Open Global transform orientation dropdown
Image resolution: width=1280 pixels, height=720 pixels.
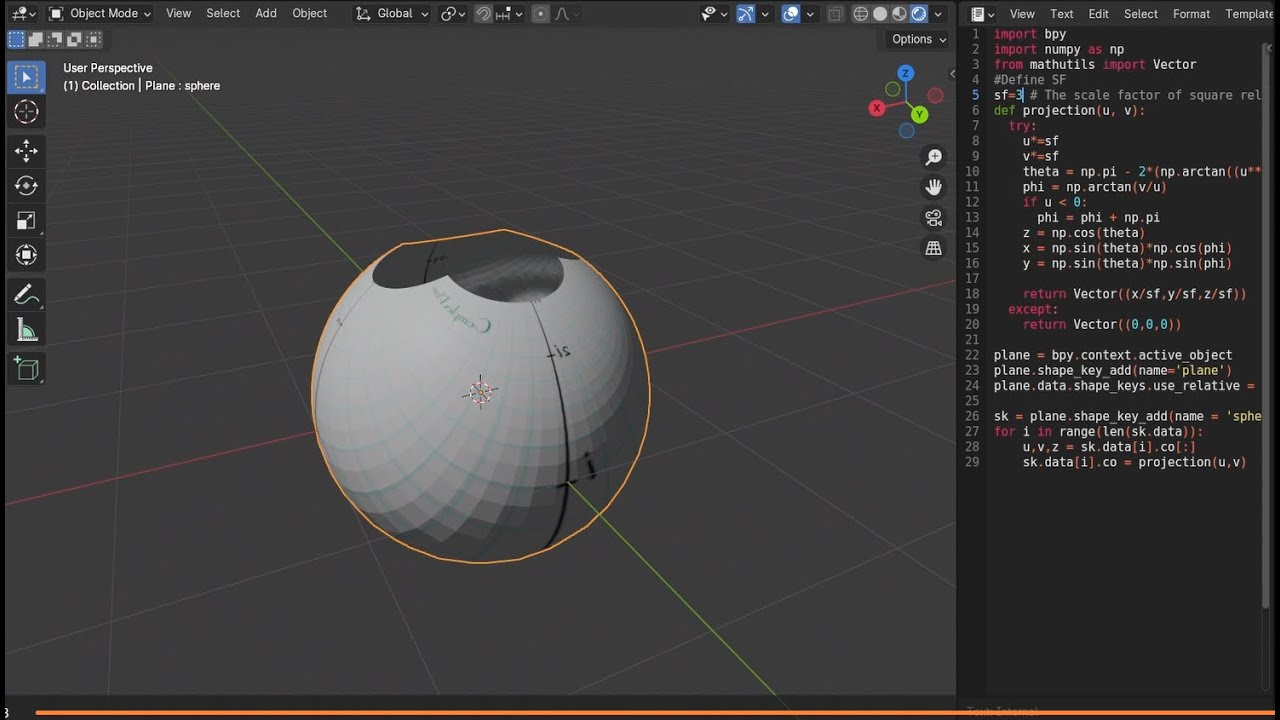pyautogui.click(x=393, y=13)
